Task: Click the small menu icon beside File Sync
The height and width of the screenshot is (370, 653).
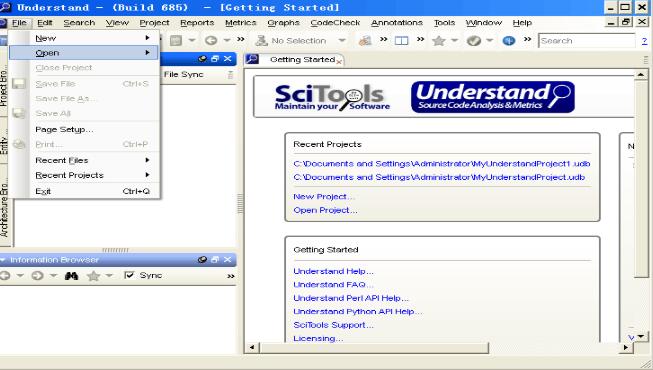Action: 230,75
